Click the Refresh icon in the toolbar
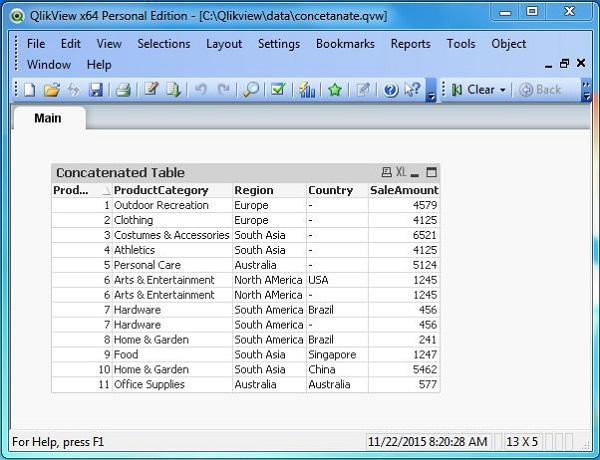This screenshot has width=600, height=460. tap(73, 90)
